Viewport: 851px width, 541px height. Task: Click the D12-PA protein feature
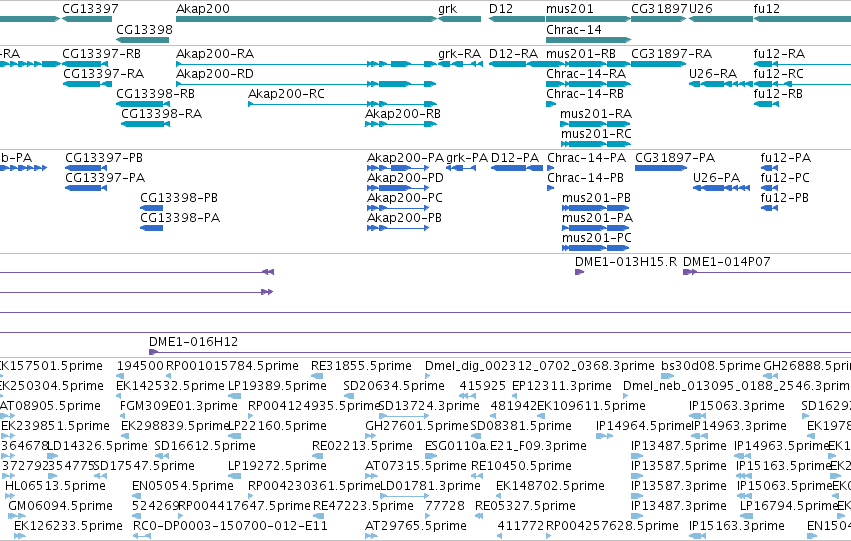(x=517, y=168)
